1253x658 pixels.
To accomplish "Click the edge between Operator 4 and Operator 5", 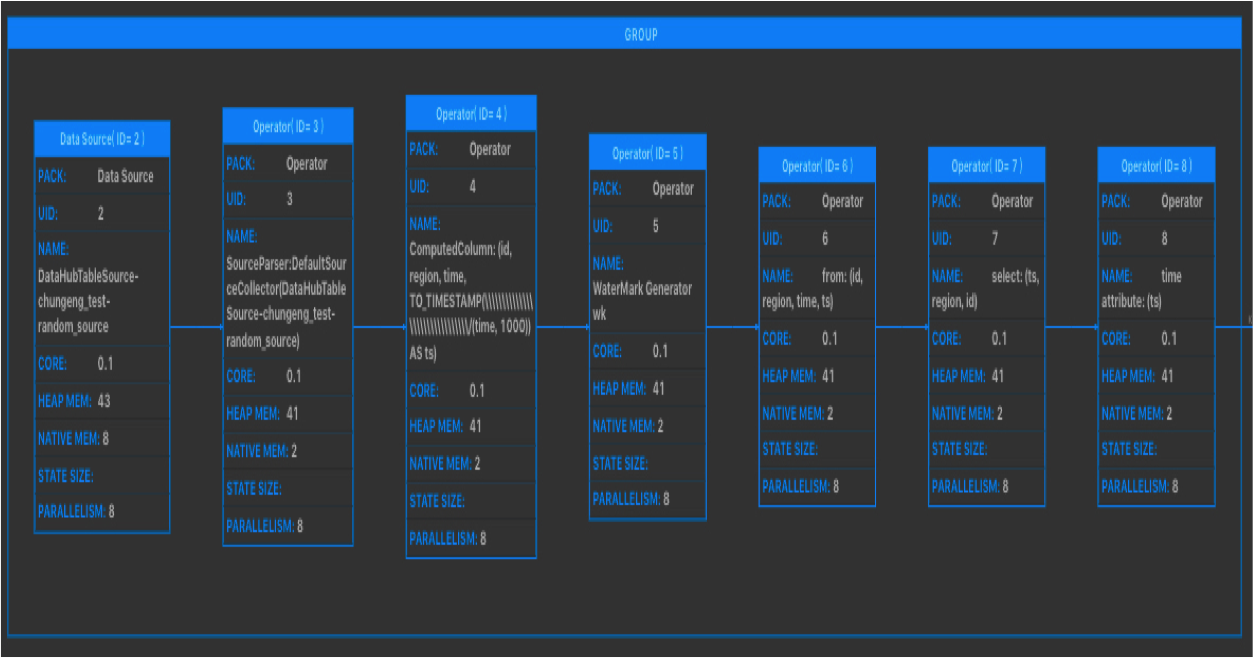I will click(562, 326).
